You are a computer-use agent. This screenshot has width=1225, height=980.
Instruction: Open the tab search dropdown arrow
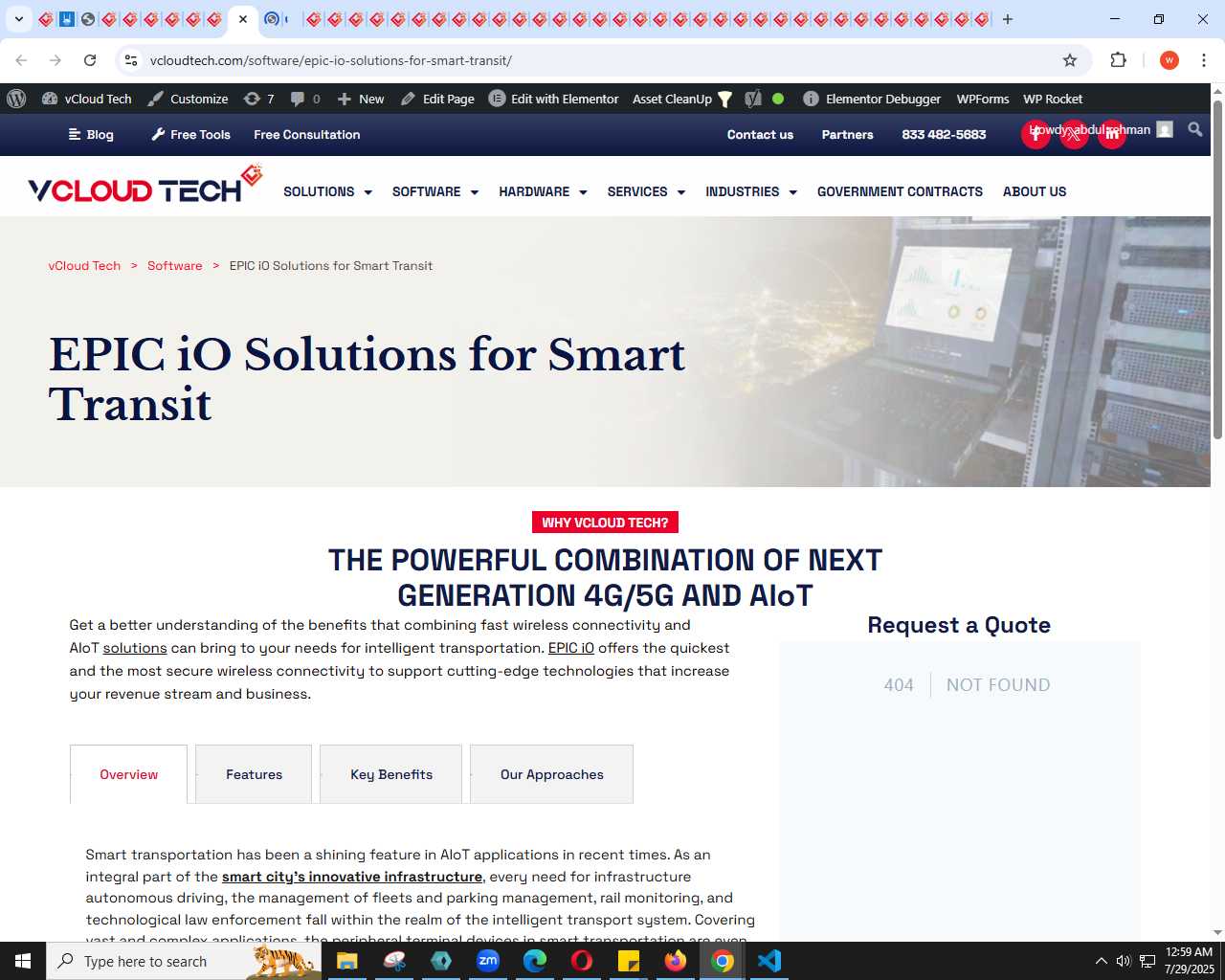(x=18, y=19)
